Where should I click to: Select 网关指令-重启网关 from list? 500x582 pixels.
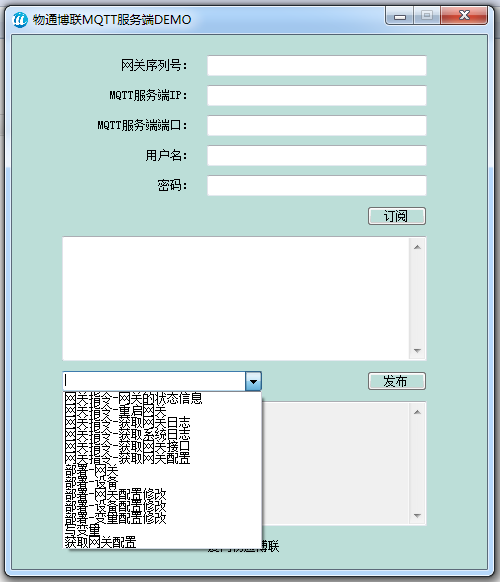tap(162, 411)
